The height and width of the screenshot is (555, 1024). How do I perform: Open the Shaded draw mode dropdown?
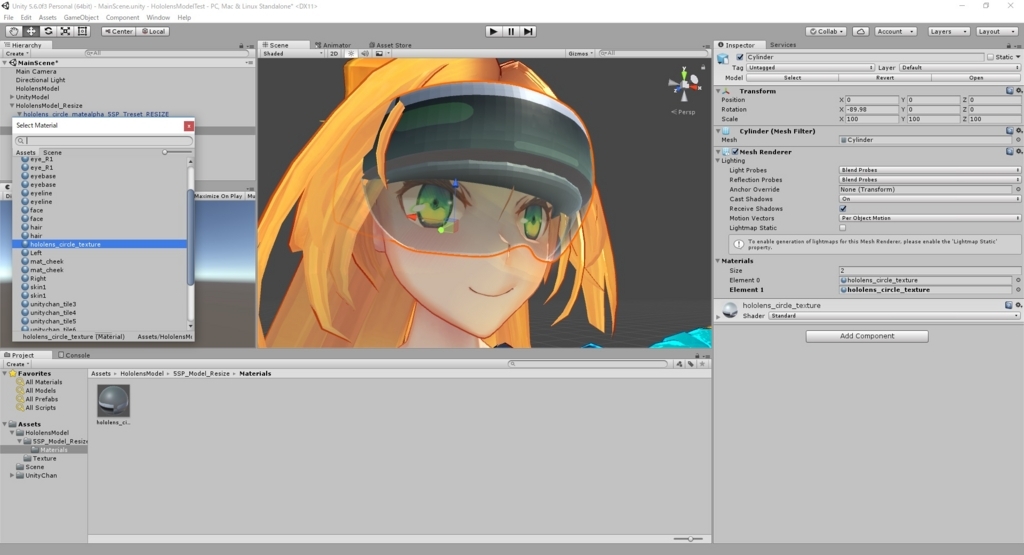tap(293, 54)
